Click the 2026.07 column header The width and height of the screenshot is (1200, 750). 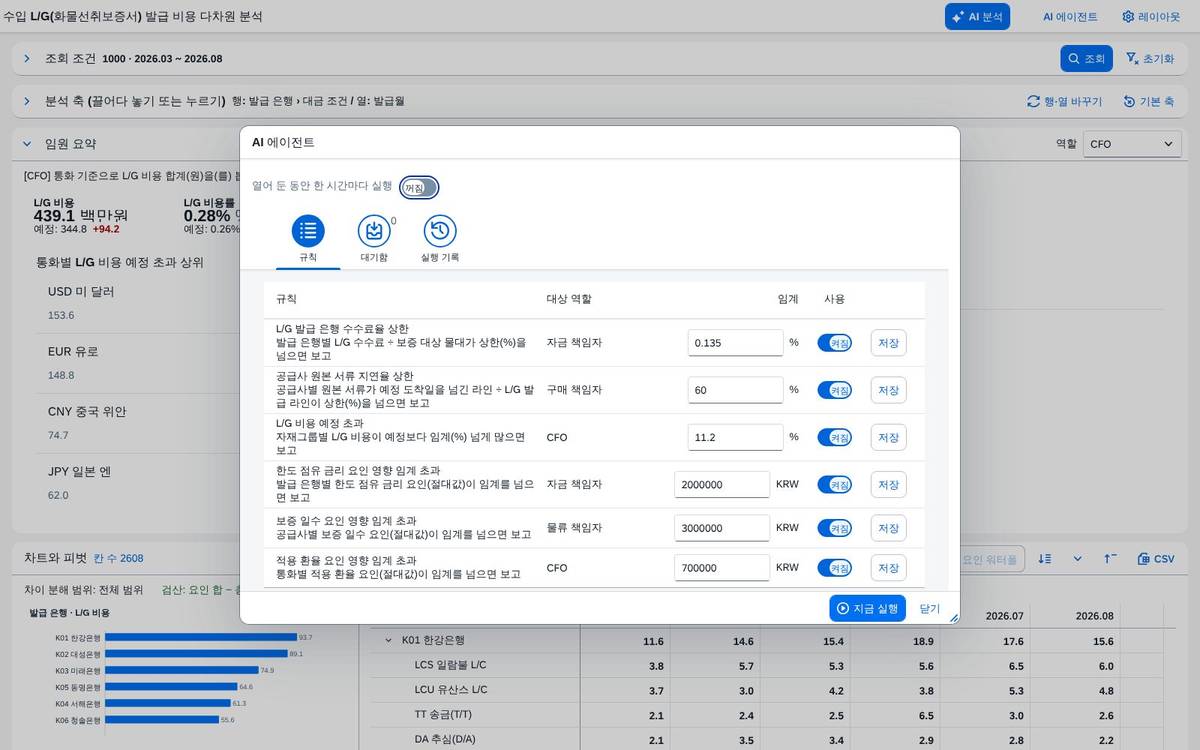click(x=1004, y=616)
